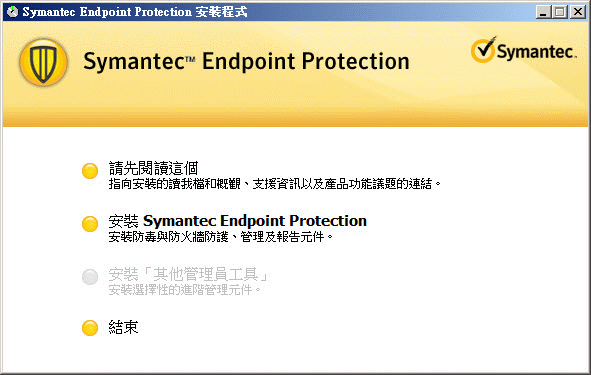Close the installer window
The height and width of the screenshot is (375, 591).
coord(578,12)
